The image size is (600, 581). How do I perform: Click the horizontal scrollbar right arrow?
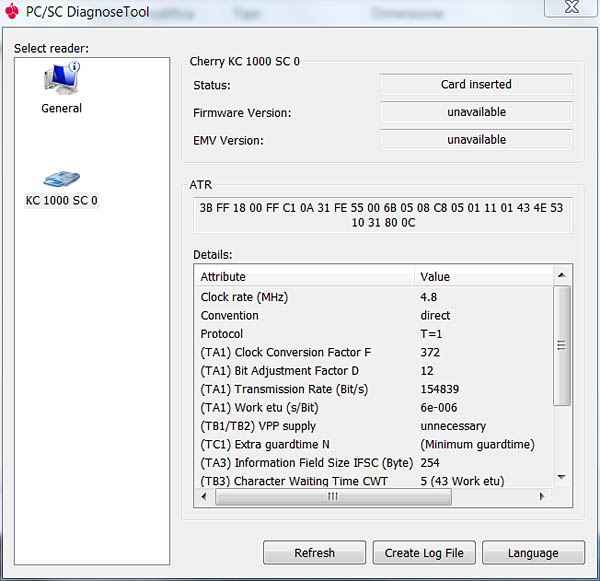pyautogui.click(x=543, y=497)
